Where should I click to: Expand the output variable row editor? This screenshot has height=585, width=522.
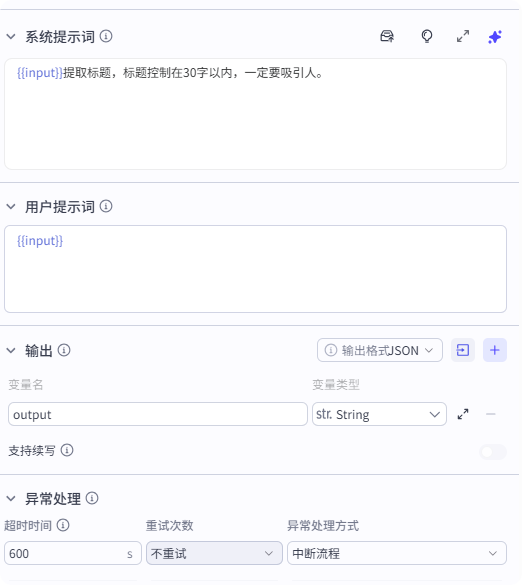coord(463,414)
